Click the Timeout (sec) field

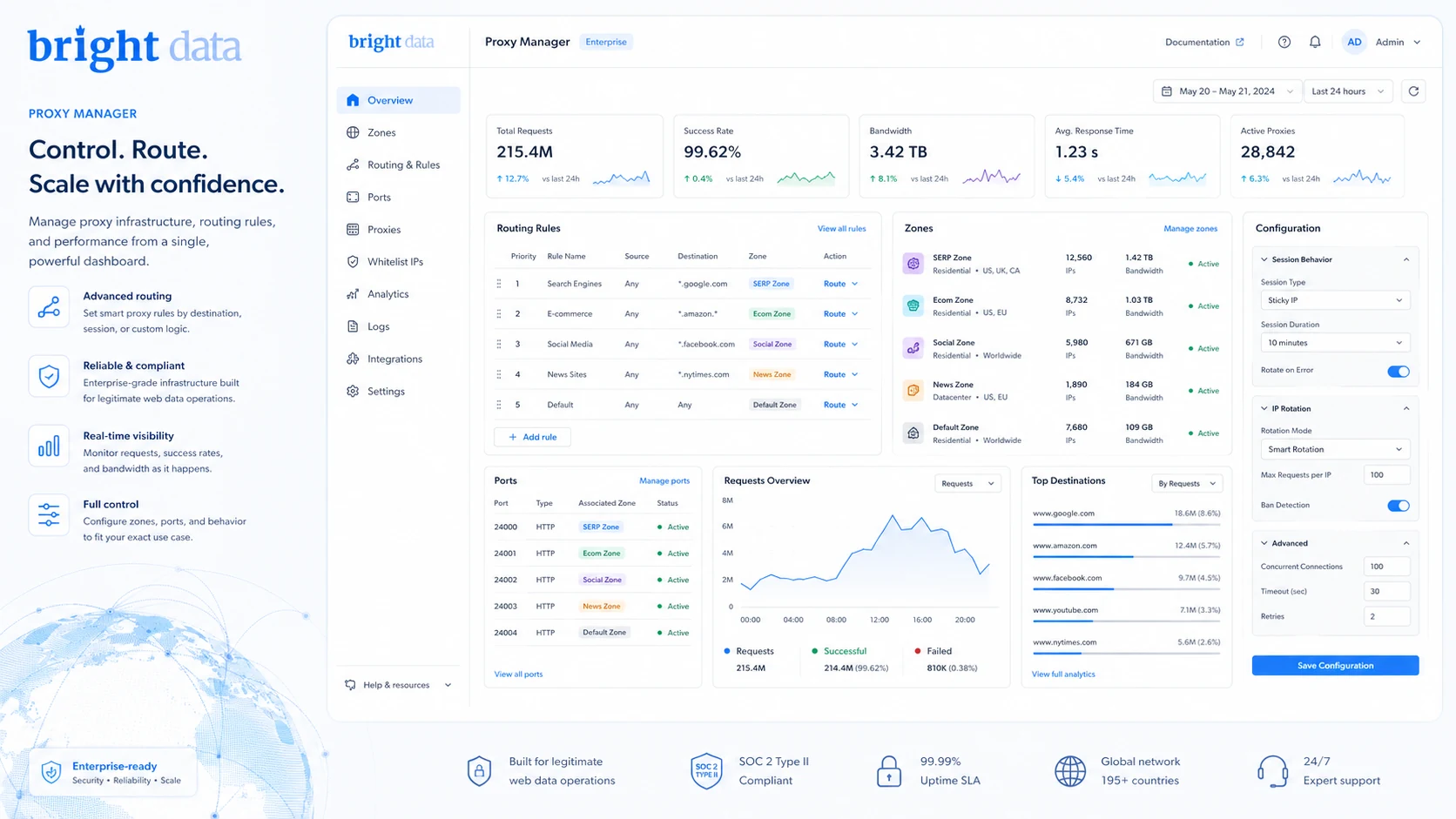(1386, 591)
